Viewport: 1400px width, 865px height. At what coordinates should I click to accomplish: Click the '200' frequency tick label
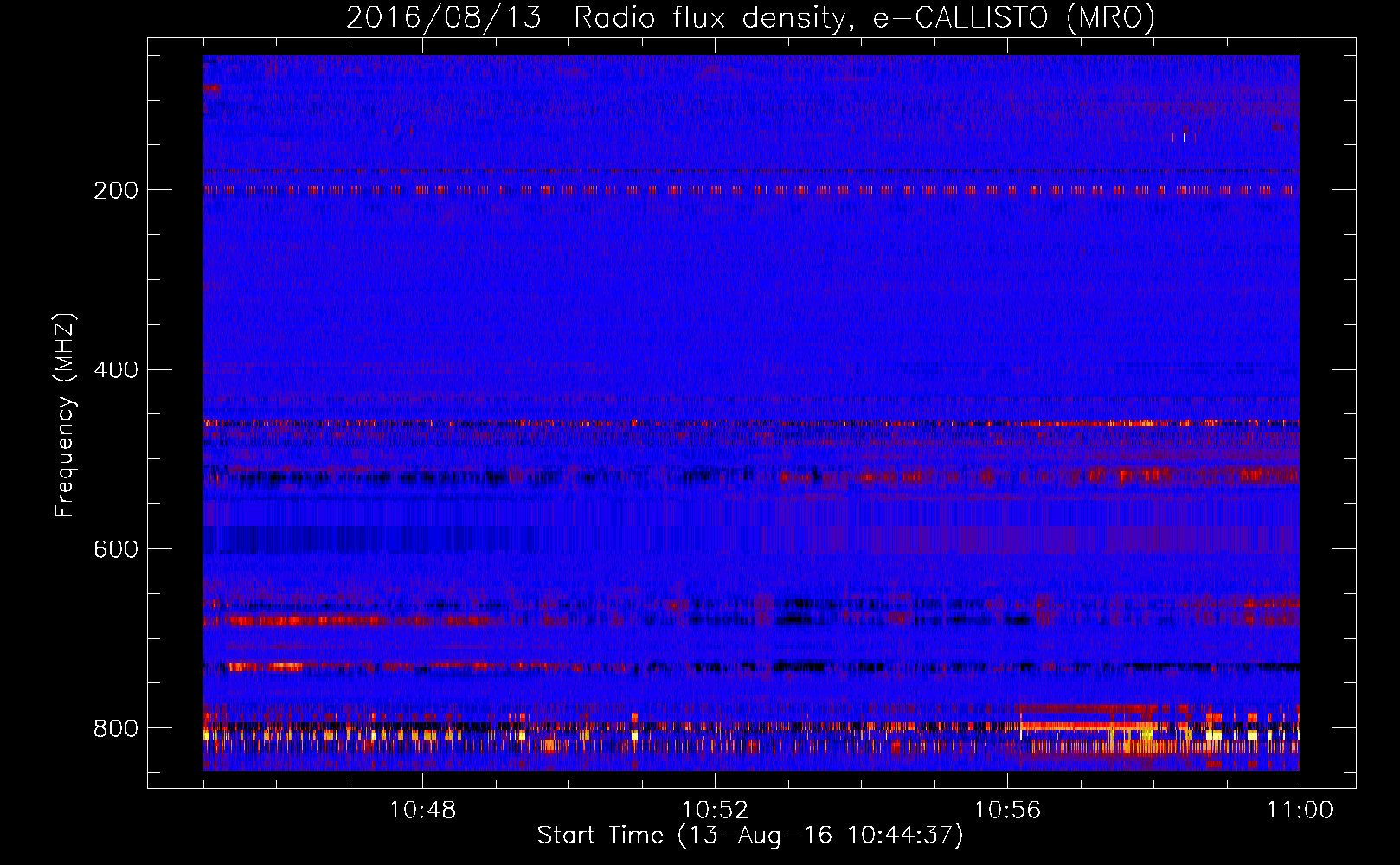pyautogui.click(x=116, y=190)
